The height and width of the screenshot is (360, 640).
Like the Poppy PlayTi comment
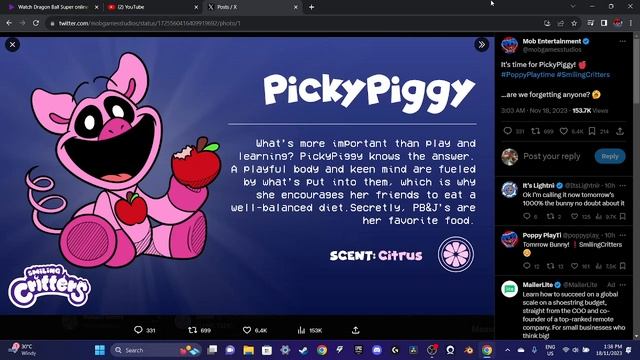coord(574,266)
